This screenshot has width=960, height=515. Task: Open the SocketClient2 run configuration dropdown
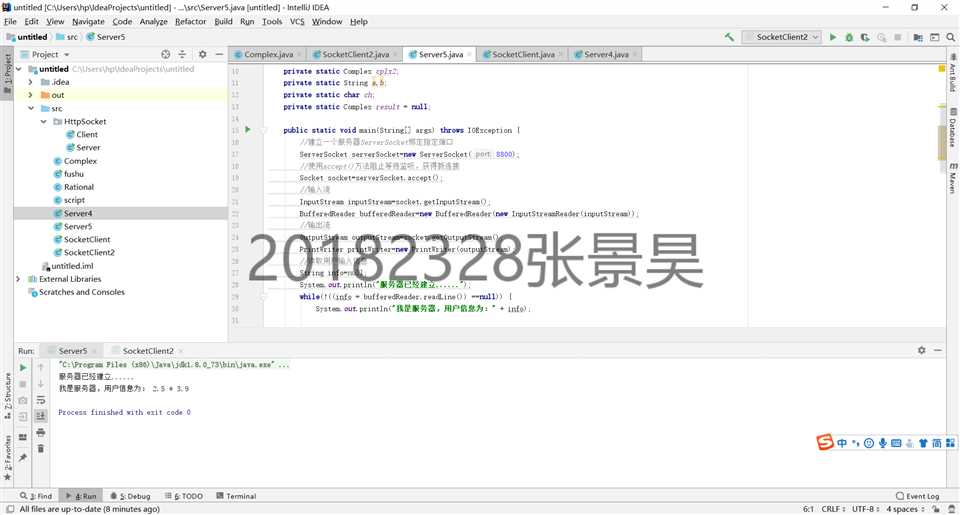click(x=781, y=37)
